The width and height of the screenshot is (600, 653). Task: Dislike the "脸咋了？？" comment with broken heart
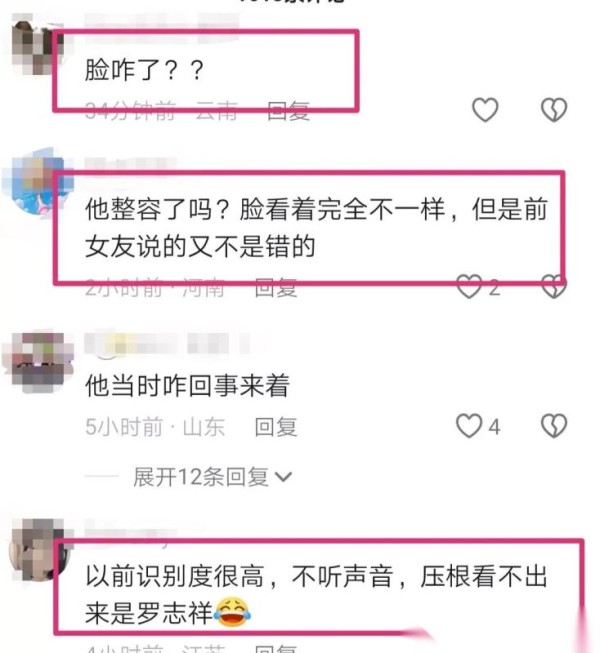pos(554,110)
